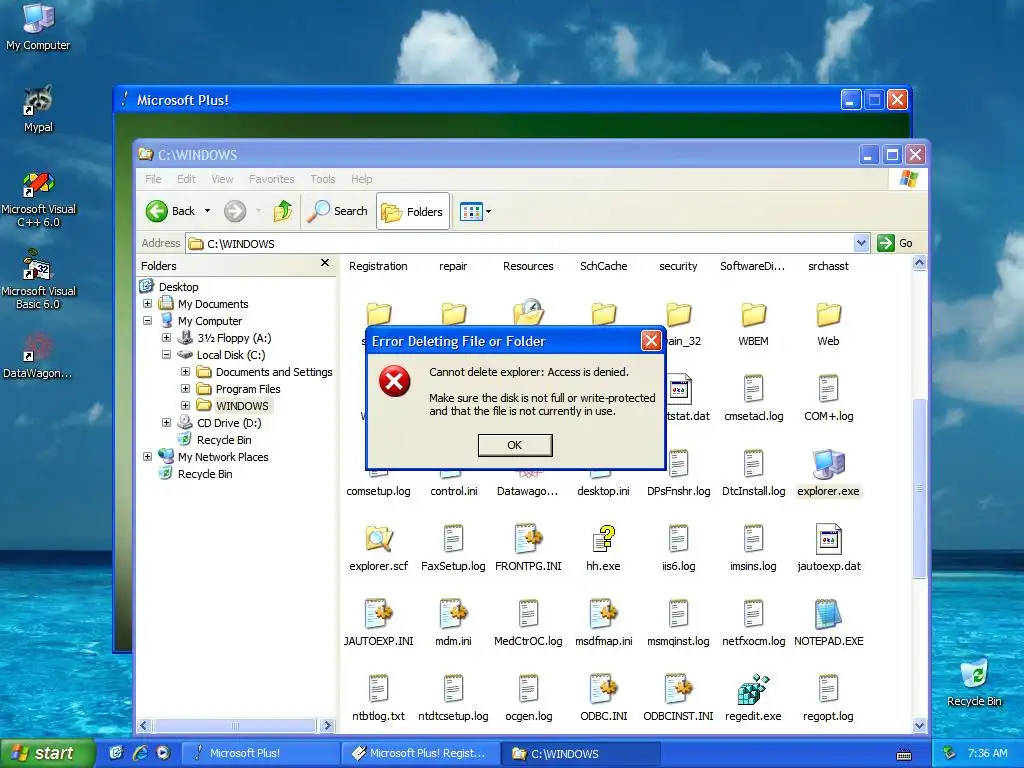This screenshot has width=1024, height=768.
Task: Select the mdm.ini file icon
Action: pyautogui.click(x=453, y=615)
